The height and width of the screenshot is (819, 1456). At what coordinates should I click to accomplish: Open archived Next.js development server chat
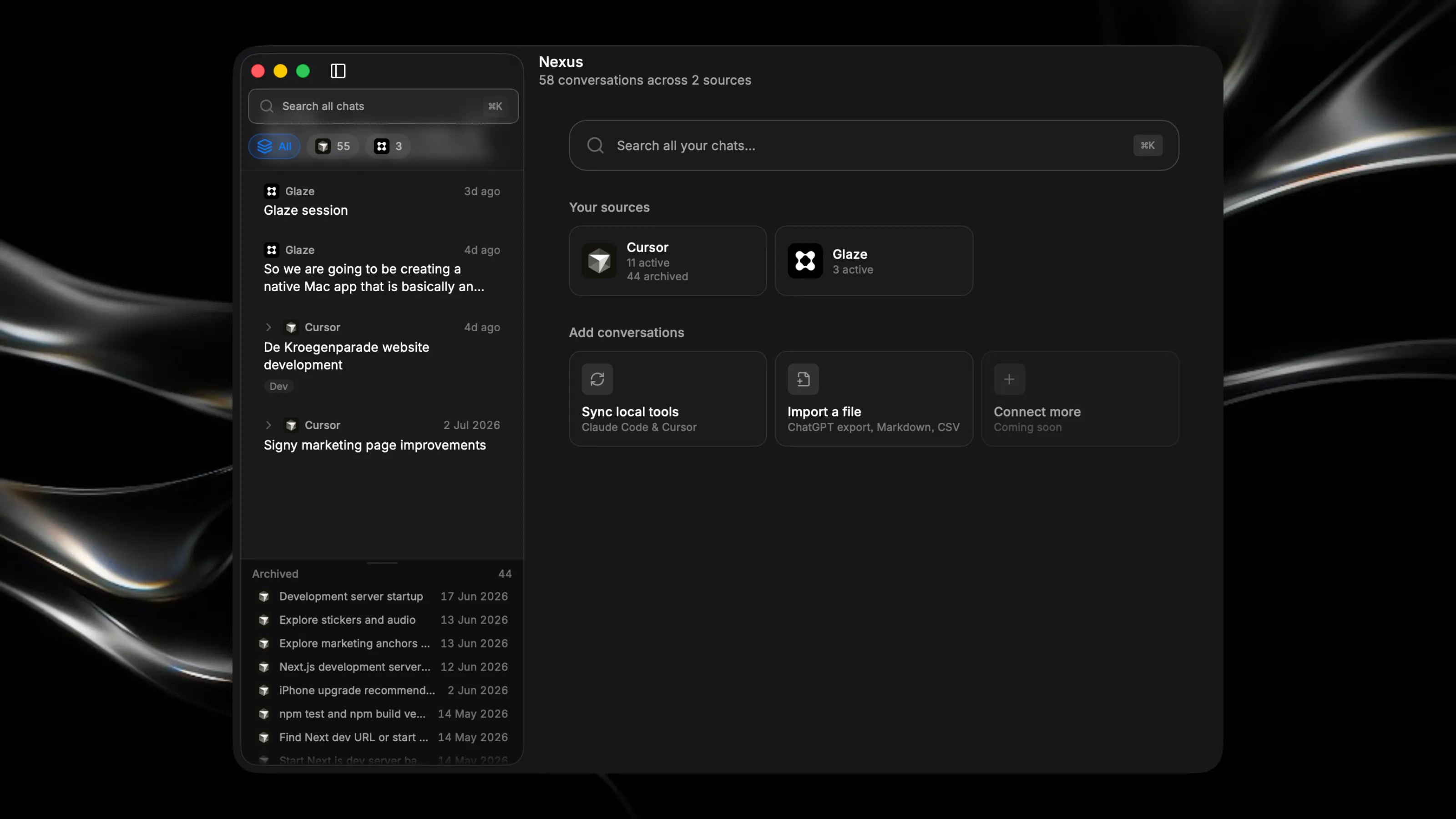(x=382, y=667)
